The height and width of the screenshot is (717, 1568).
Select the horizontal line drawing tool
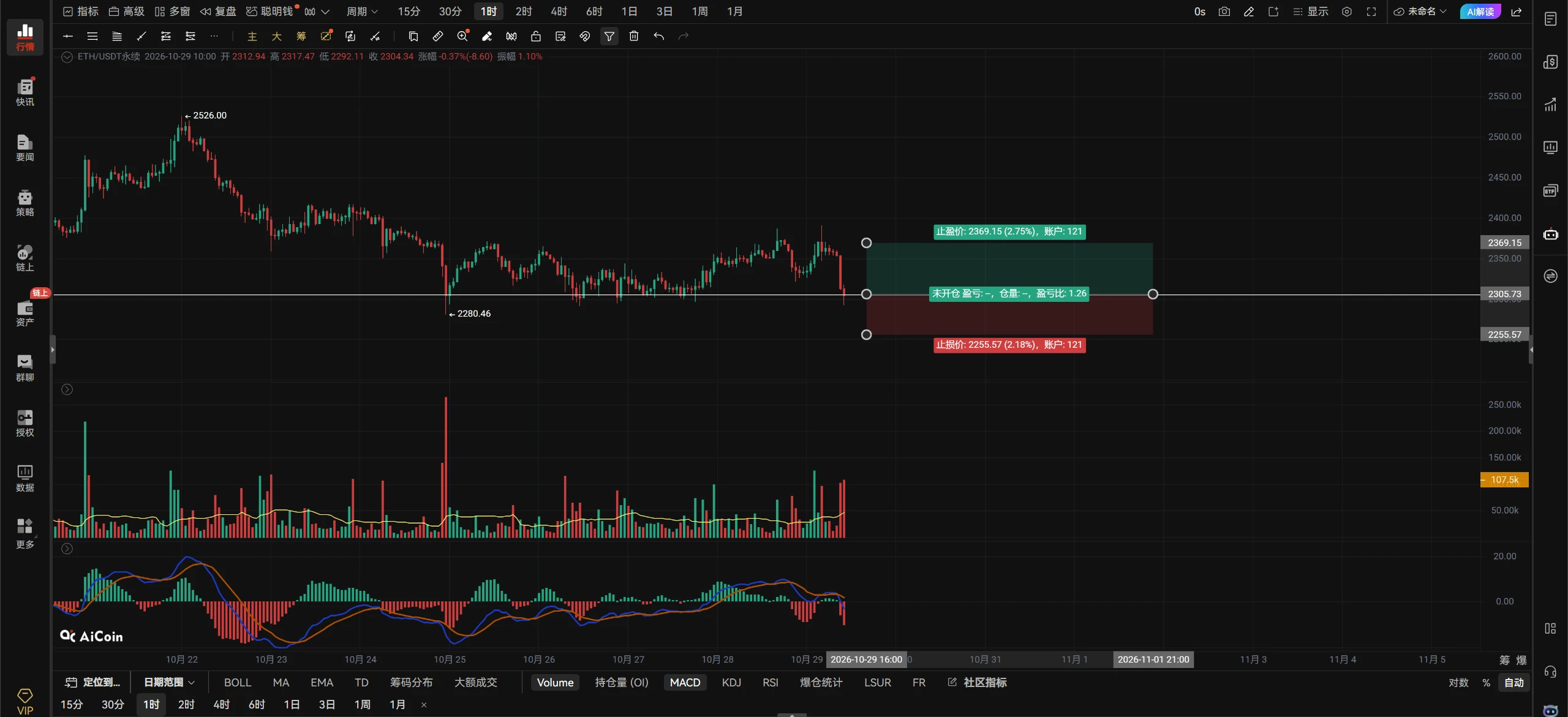tap(67, 36)
